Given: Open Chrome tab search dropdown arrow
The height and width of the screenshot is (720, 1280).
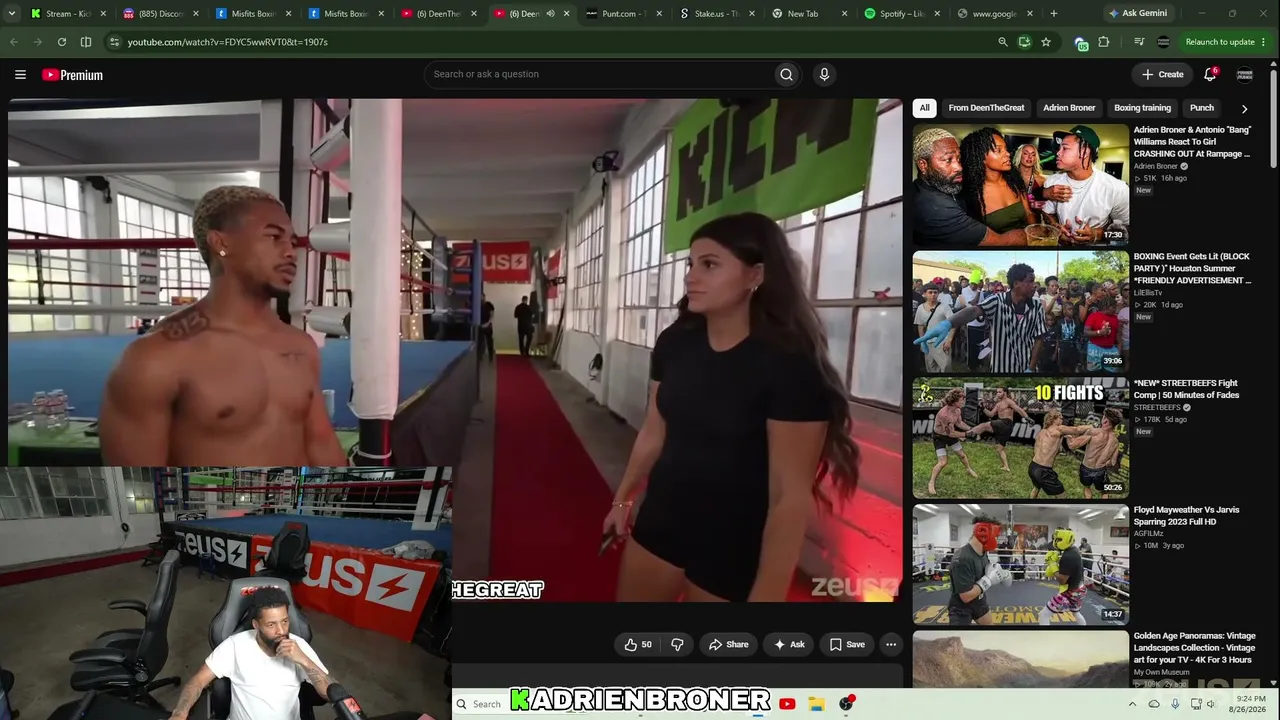Looking at the screenshot, I should tap(13, 14).
